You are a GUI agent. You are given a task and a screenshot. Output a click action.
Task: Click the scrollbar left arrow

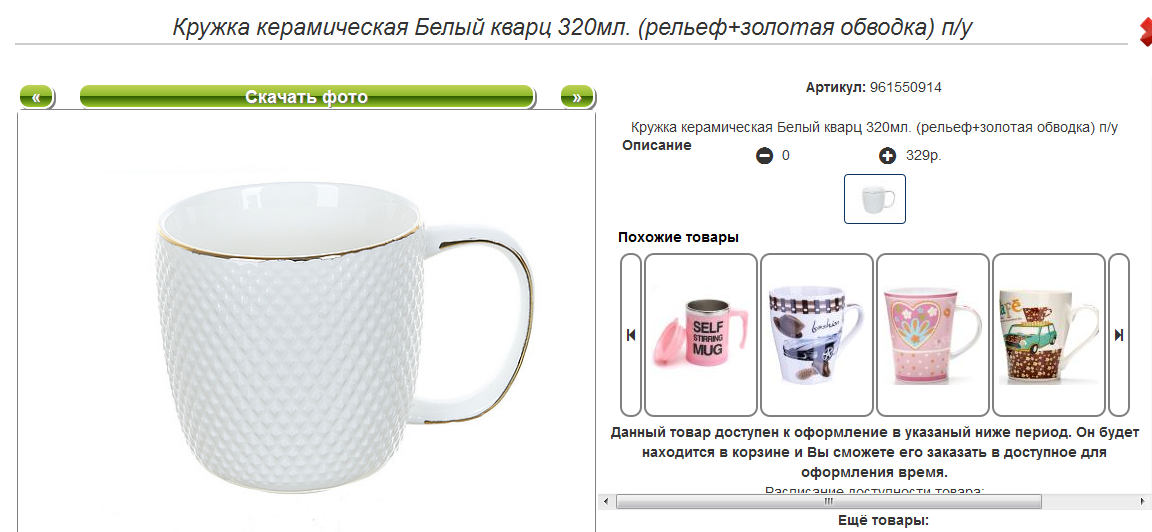click(607, 502)
